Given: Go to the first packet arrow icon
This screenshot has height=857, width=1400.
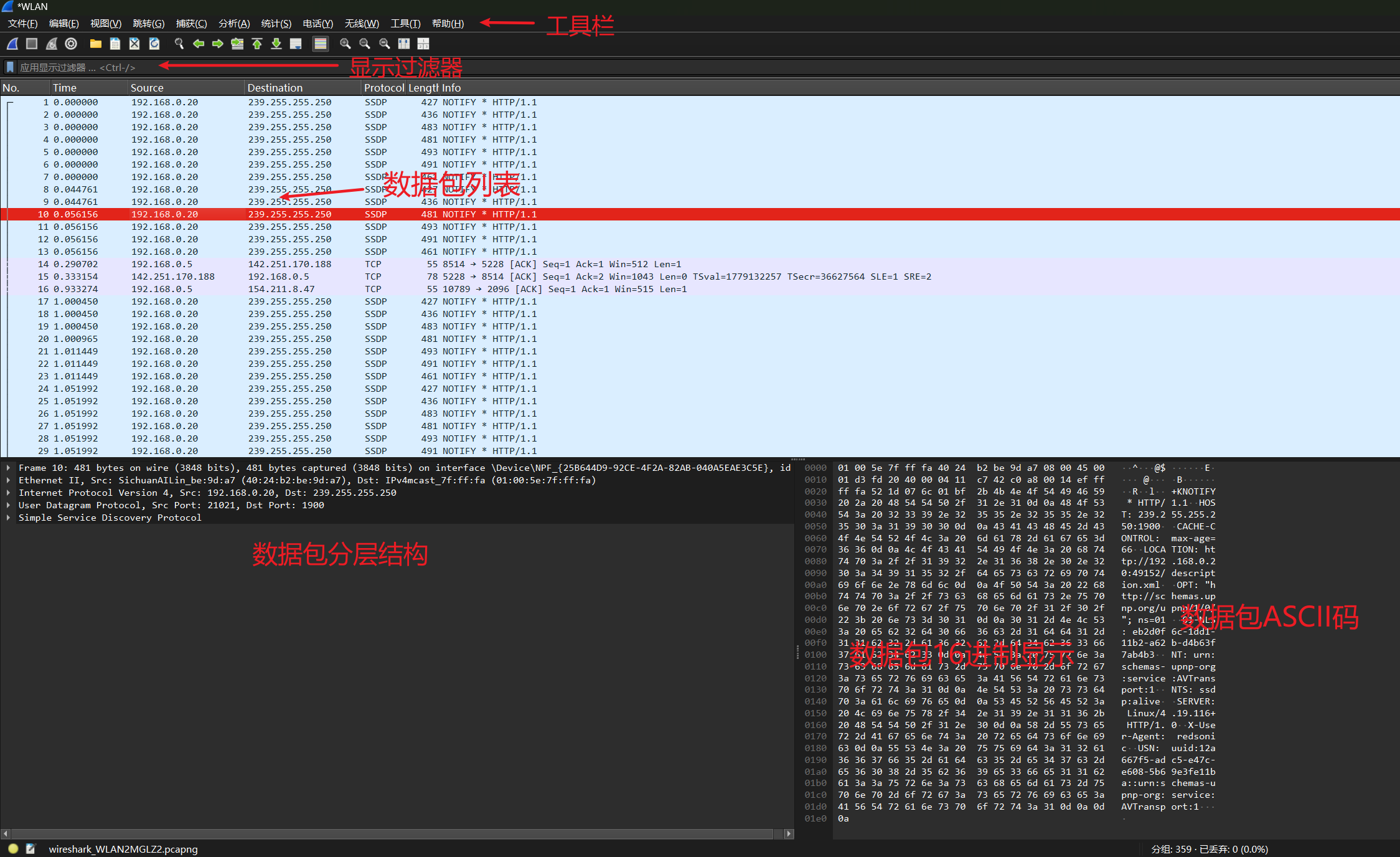Looking at the screenshot, I should pyautogui.click(x=257, y=44).
